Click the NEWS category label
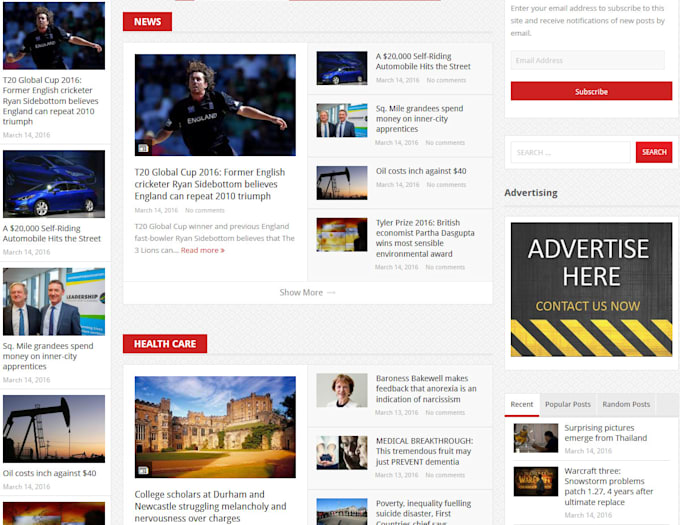Image resolution: width=680 pixels, height=525 pixels. [147, 22]
